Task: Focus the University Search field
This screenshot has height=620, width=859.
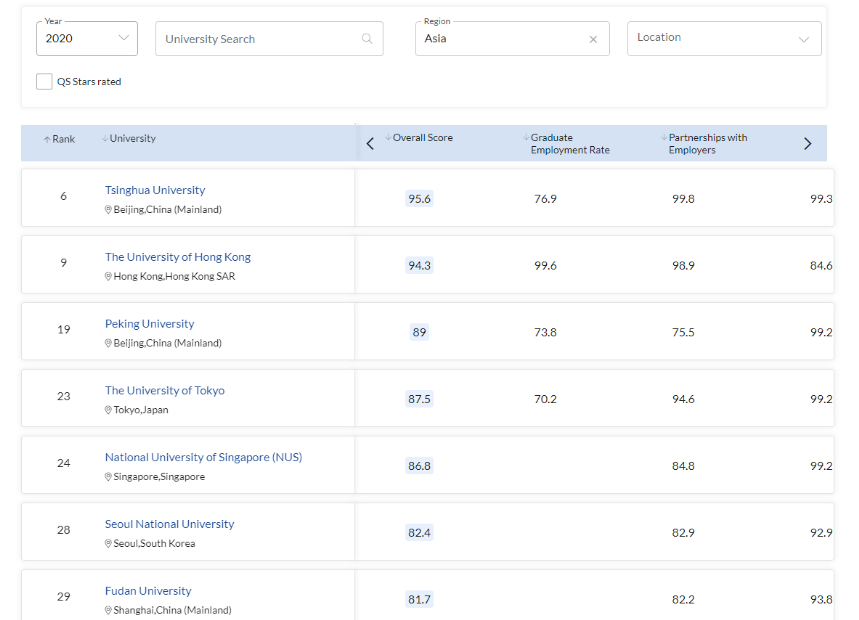Action: (258, 39)
